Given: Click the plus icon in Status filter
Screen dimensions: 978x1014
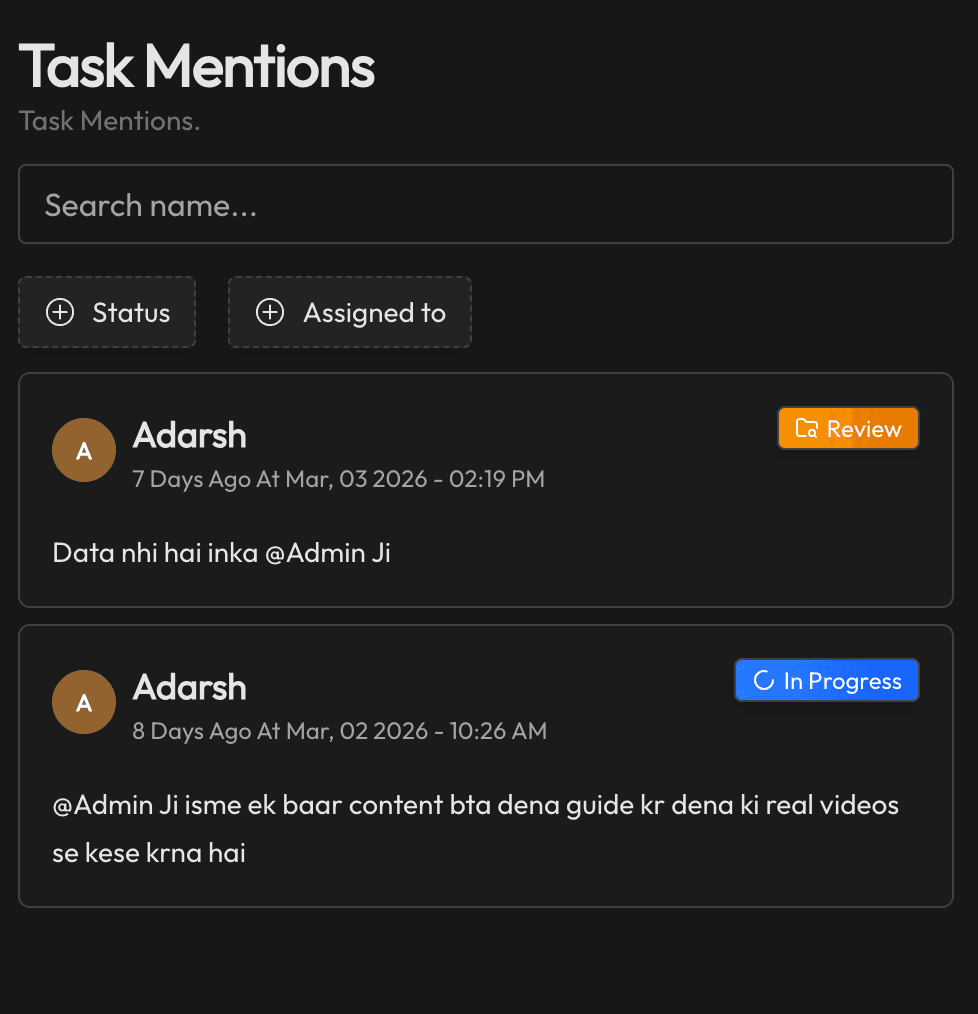Looking at the screenshot, I should (x=60, y=312).
